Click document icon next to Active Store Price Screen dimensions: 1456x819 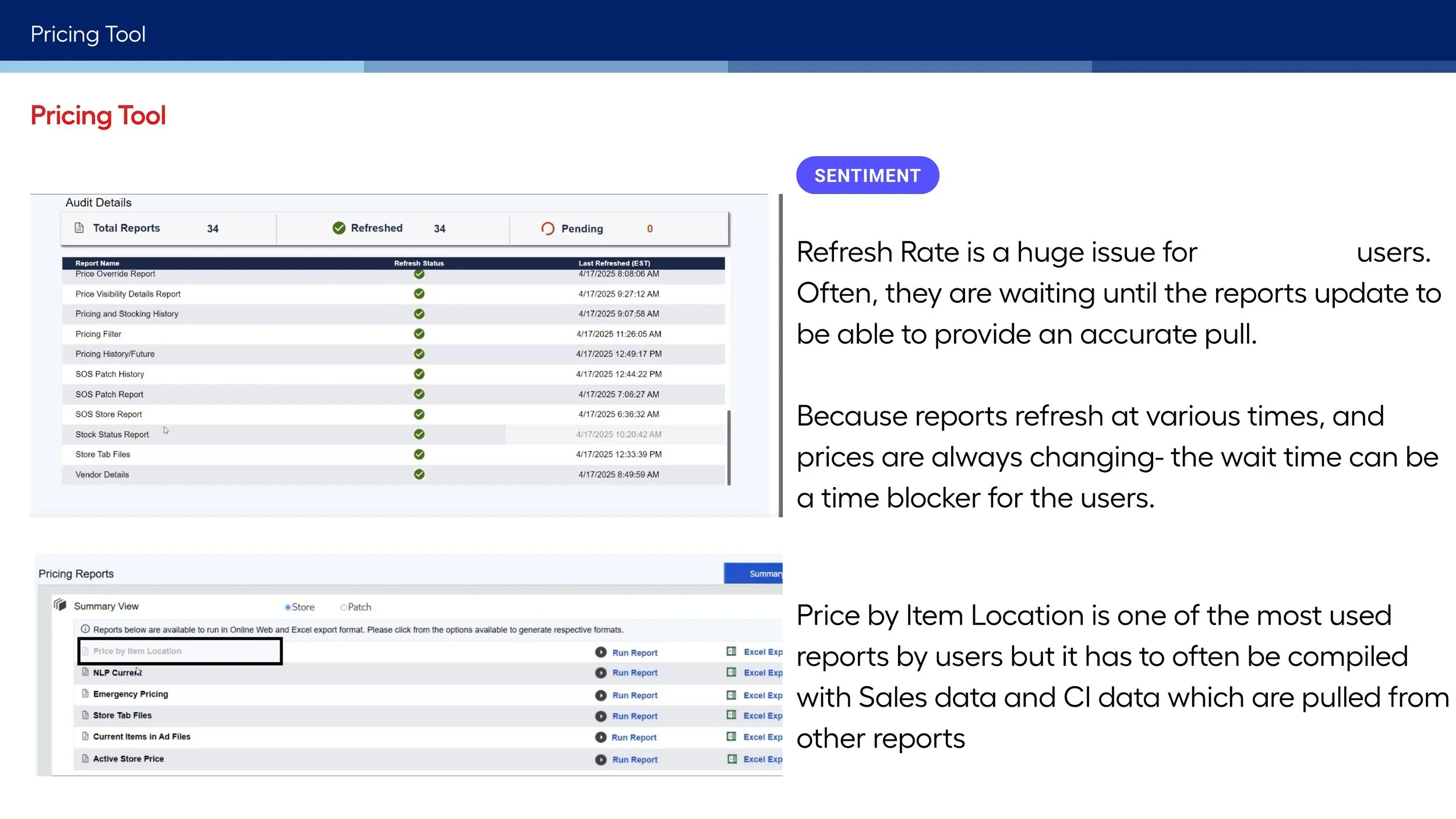tap(85, 758)
